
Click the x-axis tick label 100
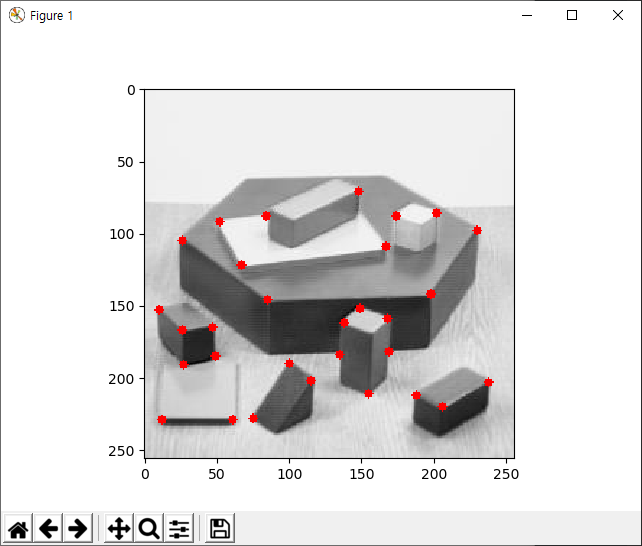click(290, 474)
